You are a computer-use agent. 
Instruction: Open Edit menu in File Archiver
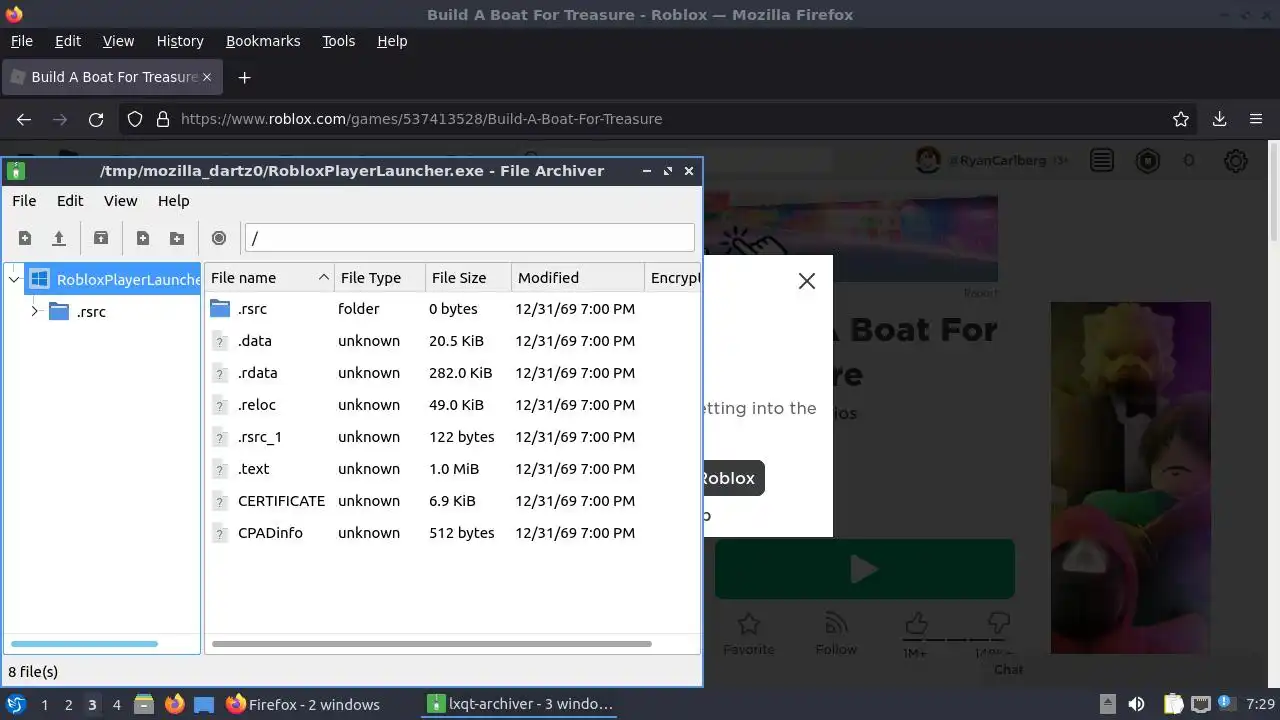click(x=70, y=201)
